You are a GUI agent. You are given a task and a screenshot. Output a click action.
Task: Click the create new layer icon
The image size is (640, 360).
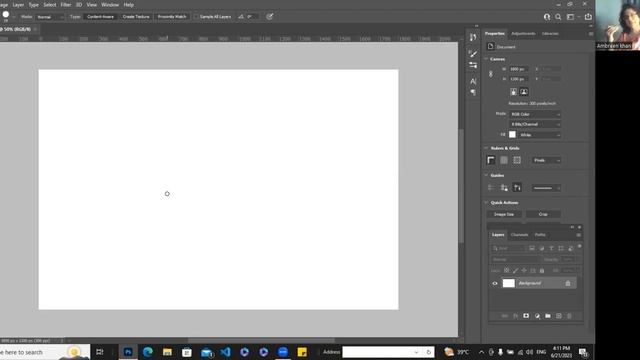click(558, 316)
